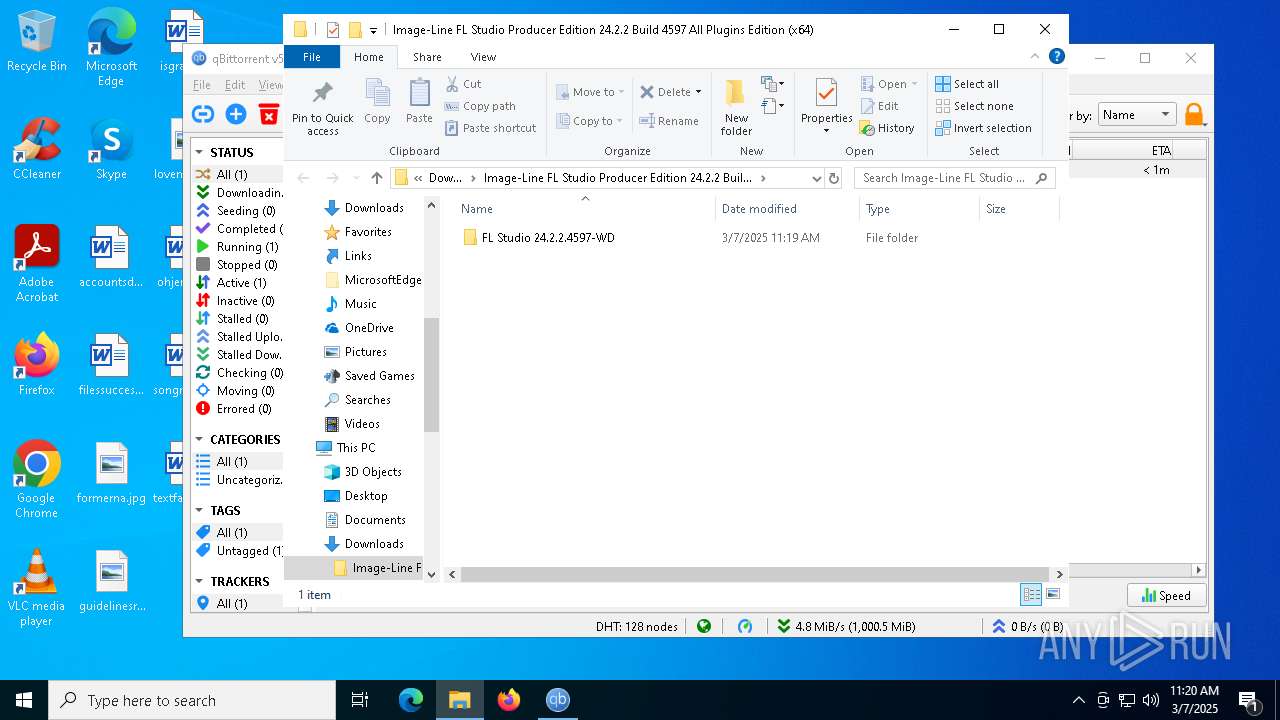Open Quick Access Toolbar customize dropdown
1280x720 pixels.
[x=373, y=30]
